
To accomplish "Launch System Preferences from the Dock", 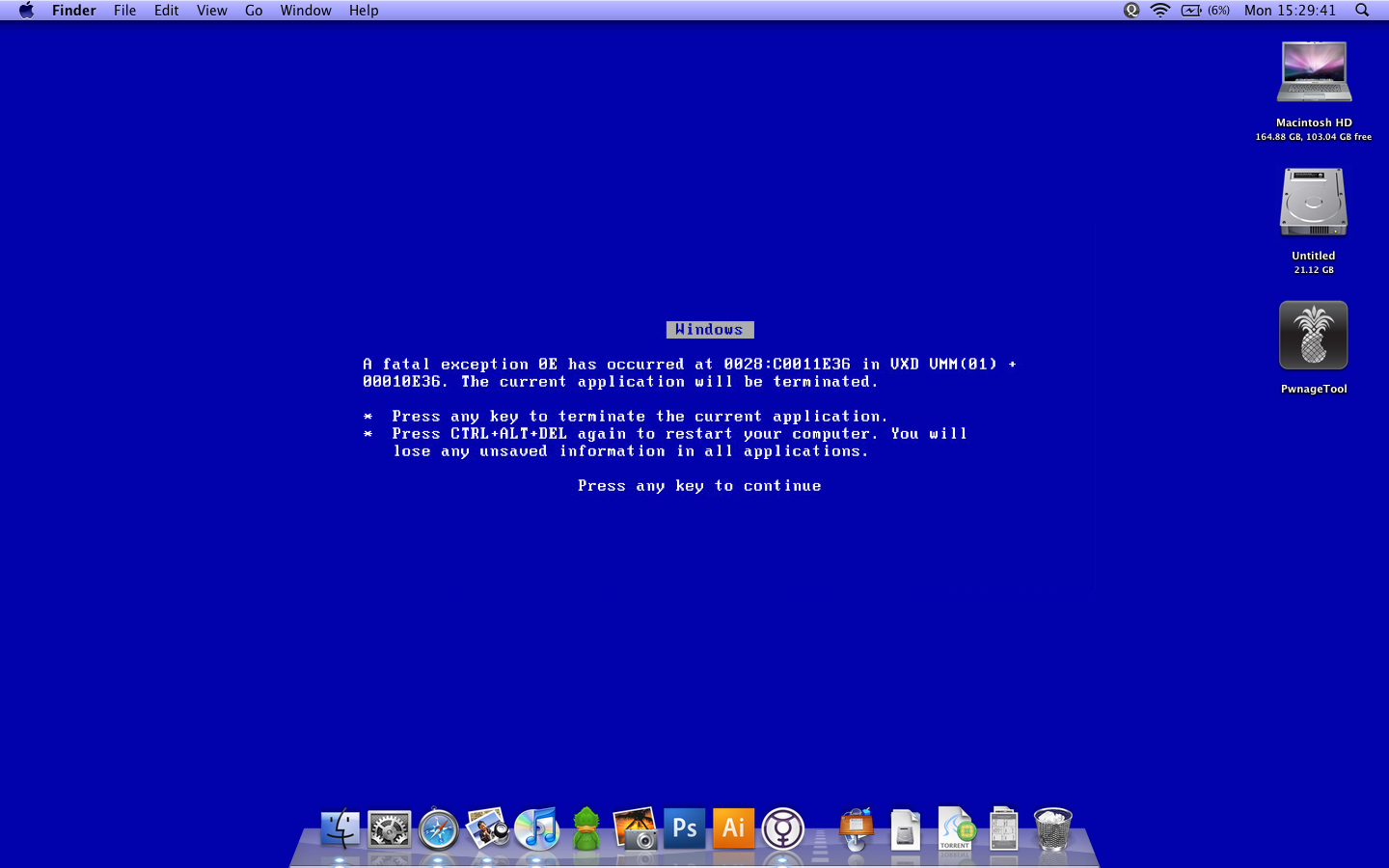I will 390,828.
